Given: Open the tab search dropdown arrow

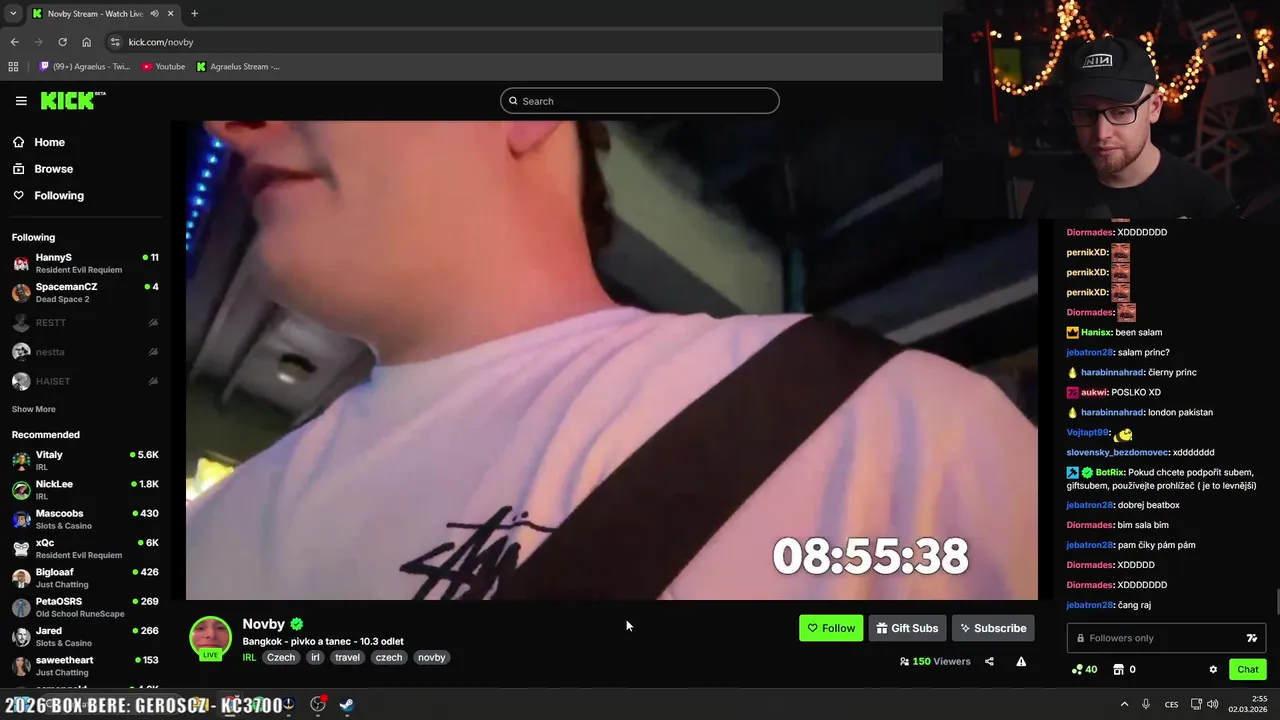Looking at the screenshot, I should click(13, 14).
